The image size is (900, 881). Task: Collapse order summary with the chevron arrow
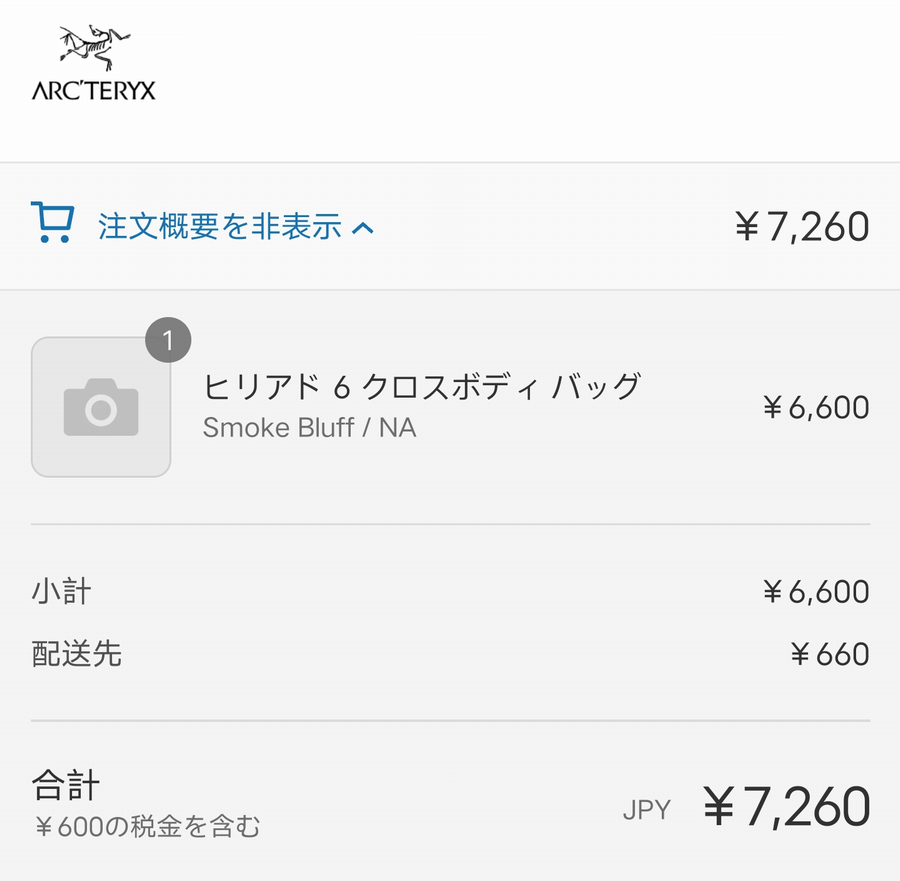pyautogui.click(x=363, y=228)
